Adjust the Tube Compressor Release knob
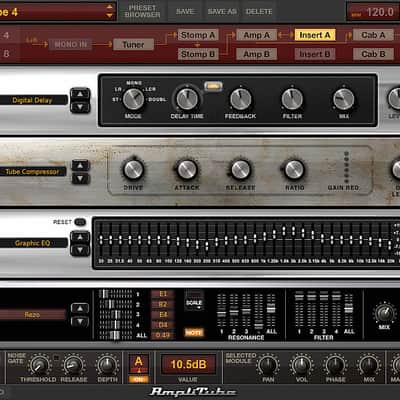The width and height of the screenshot is (400, 400). click(x=240, y=169)
